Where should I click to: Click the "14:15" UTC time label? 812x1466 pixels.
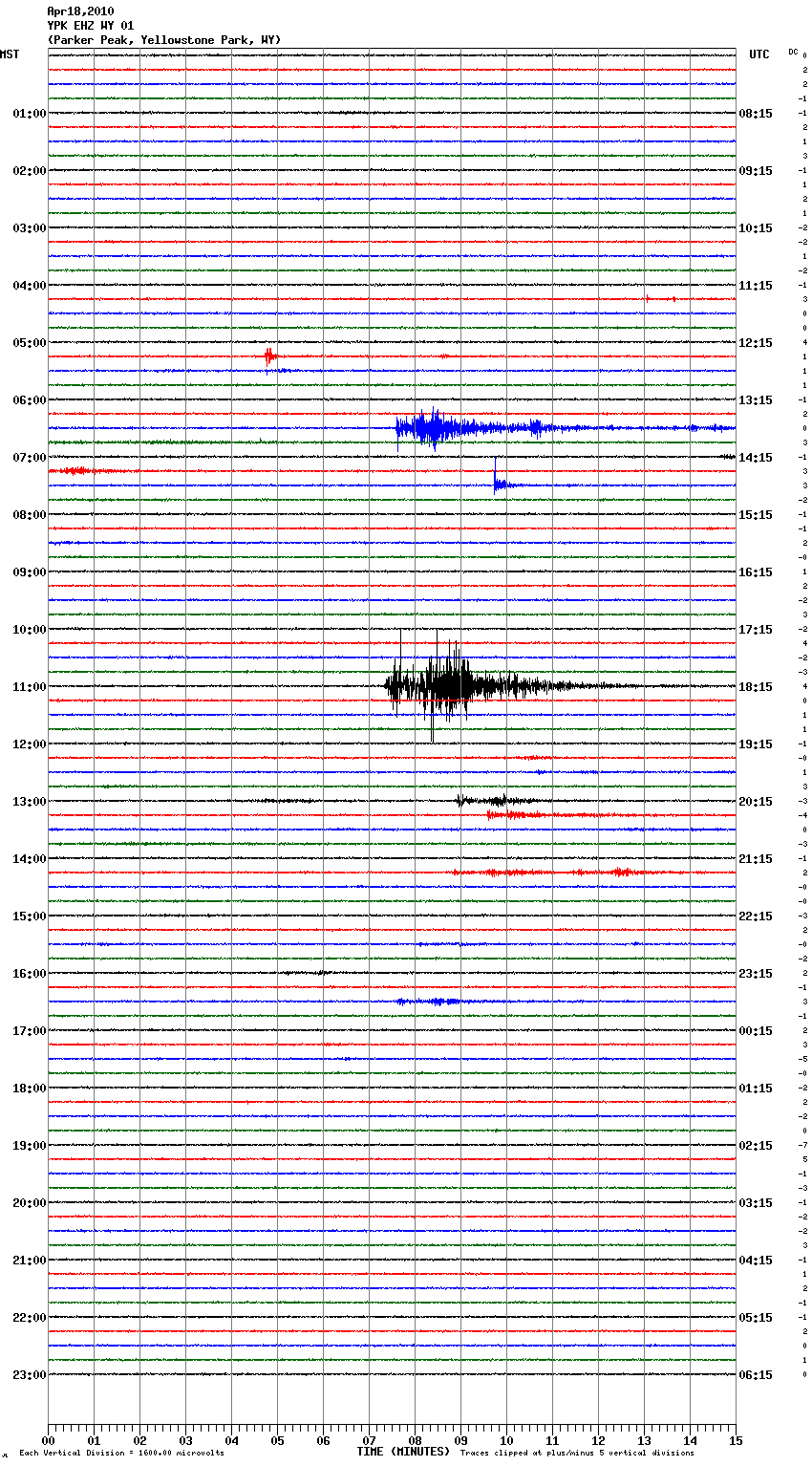(x=756, y=458)
